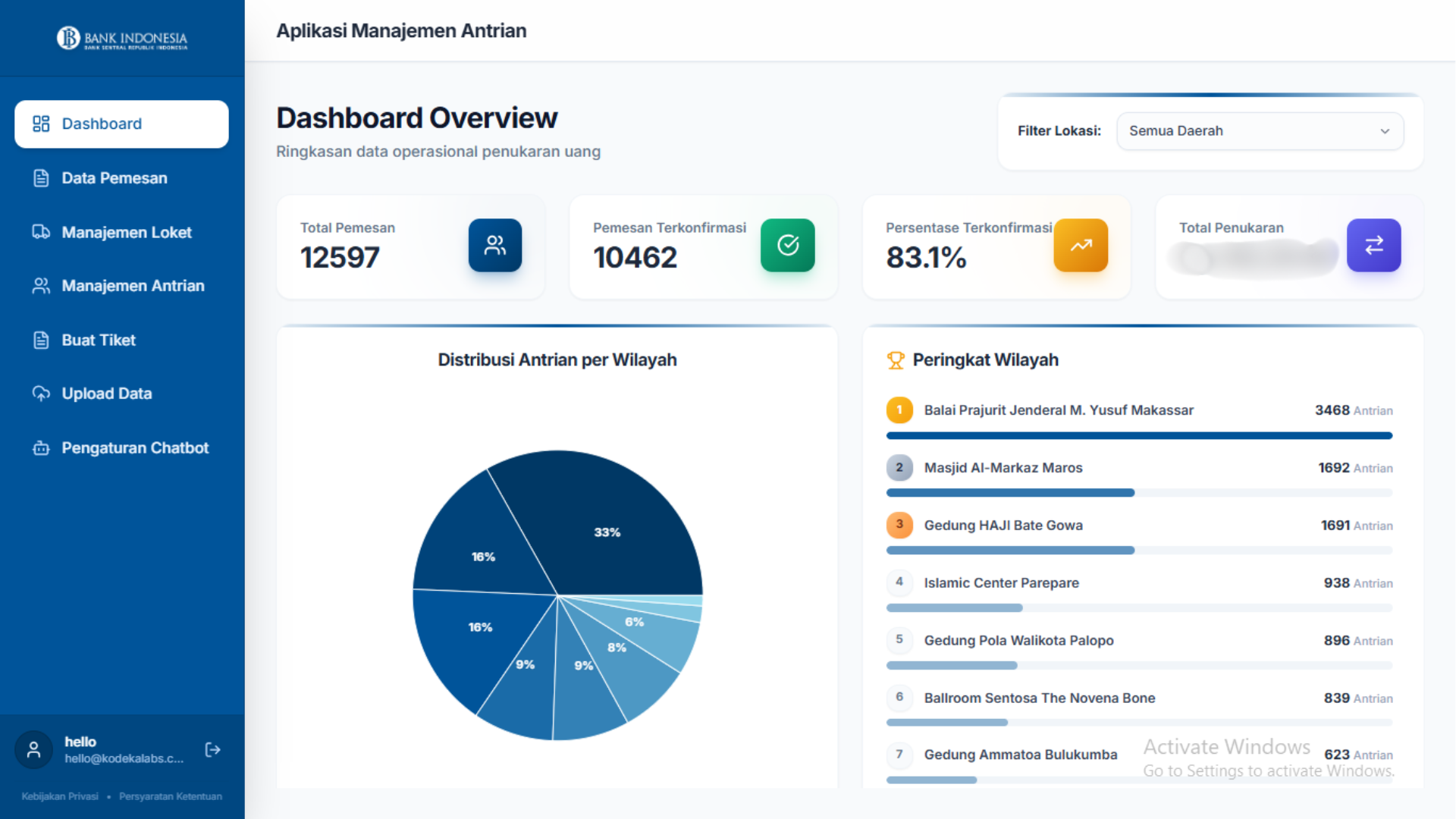Click the 8% pie slice

click(617, 648)
